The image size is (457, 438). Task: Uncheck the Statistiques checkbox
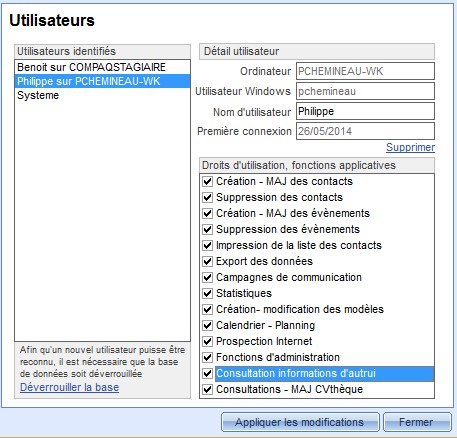[207, 293]
